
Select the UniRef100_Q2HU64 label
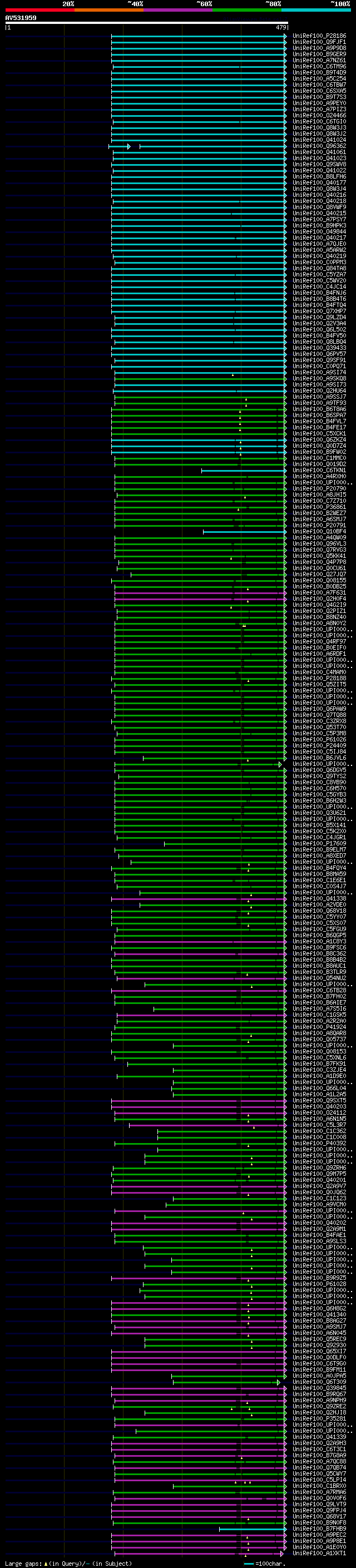[x=319, y=391]
